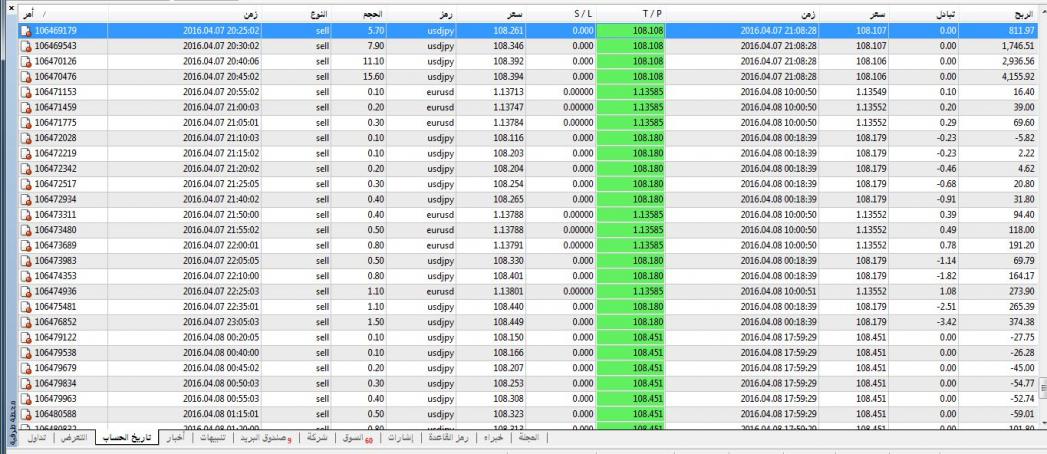
Task: Click the order icon for 106472219
Action: (x=26, y=154)
